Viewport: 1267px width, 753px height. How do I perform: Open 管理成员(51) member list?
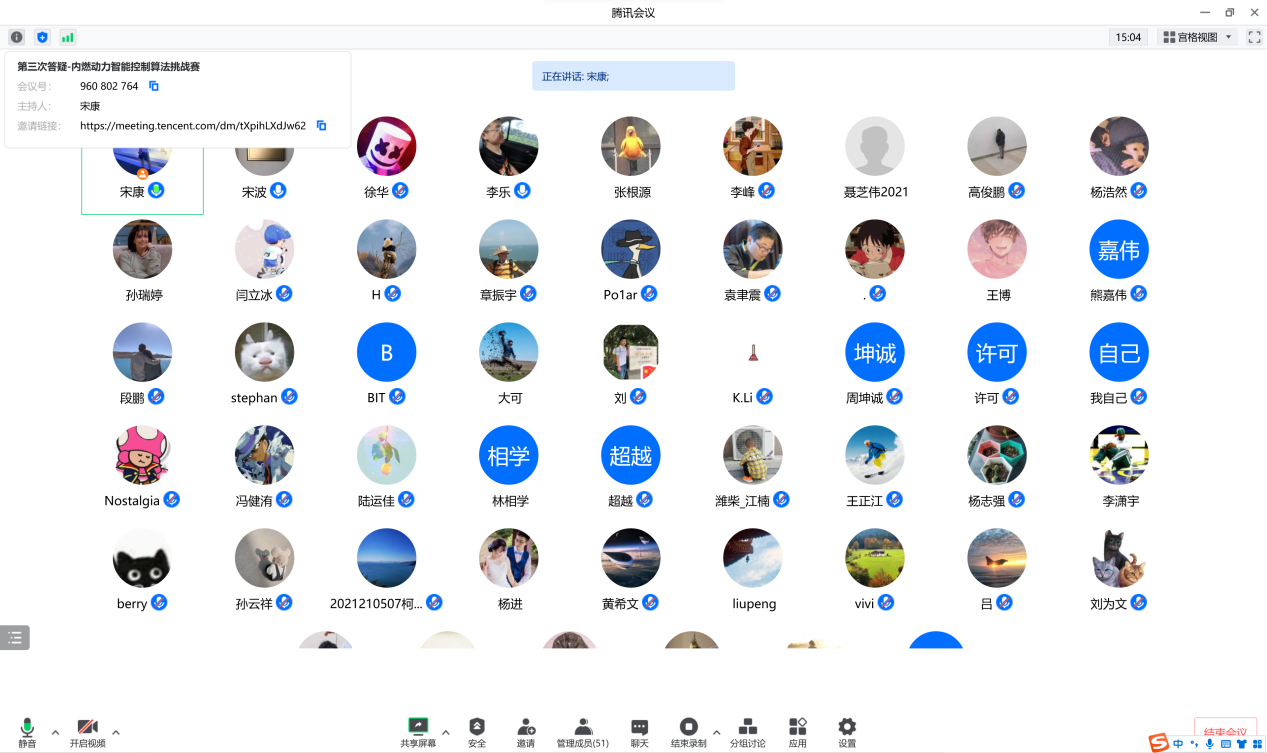coord(583,732)
